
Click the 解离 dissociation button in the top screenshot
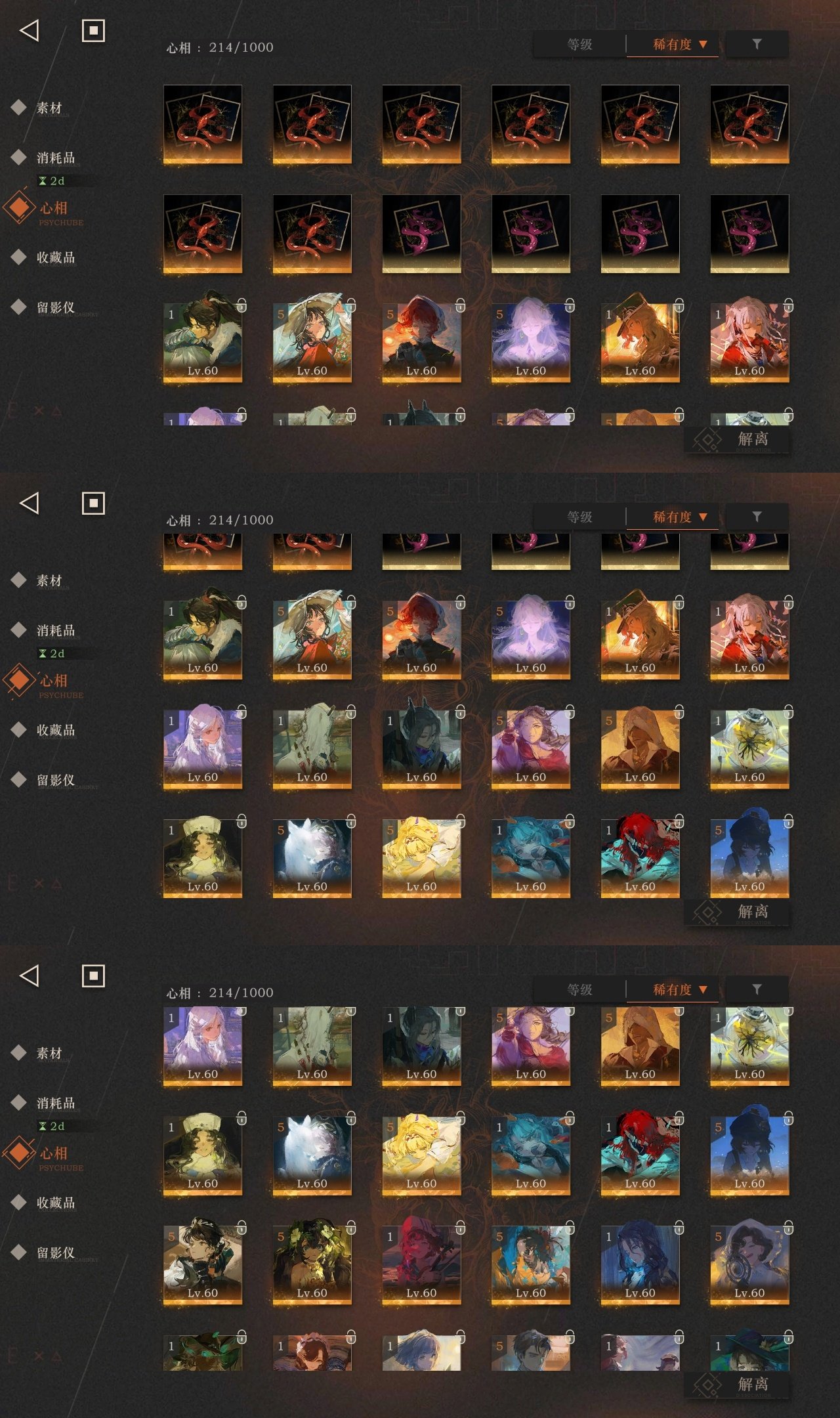[x=737, y=439]
